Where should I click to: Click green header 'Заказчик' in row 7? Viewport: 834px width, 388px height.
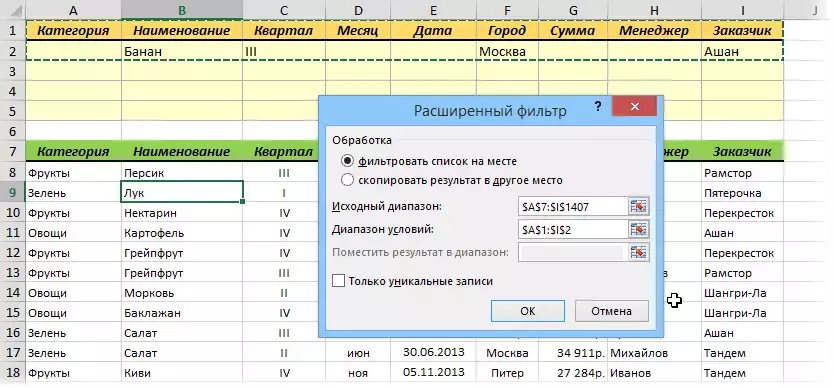(743, 152)
